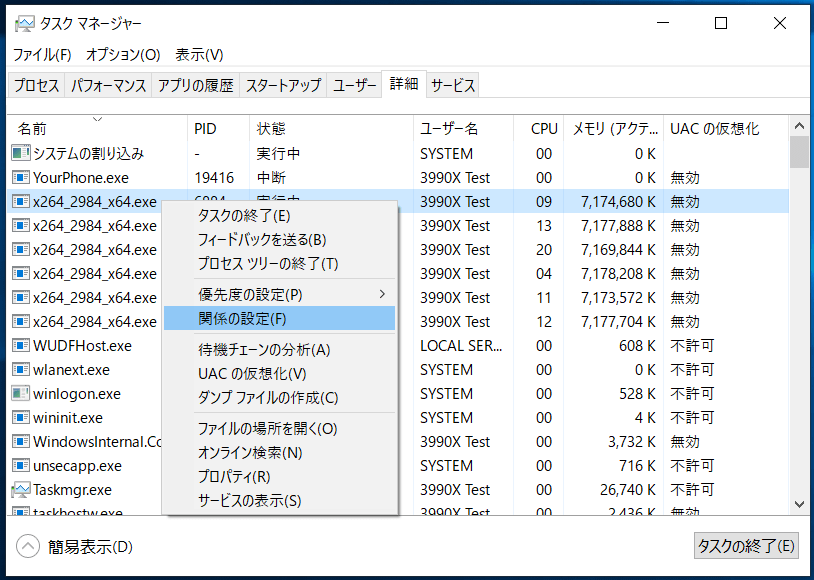Click memory value 26,740 K

(628, 490)
